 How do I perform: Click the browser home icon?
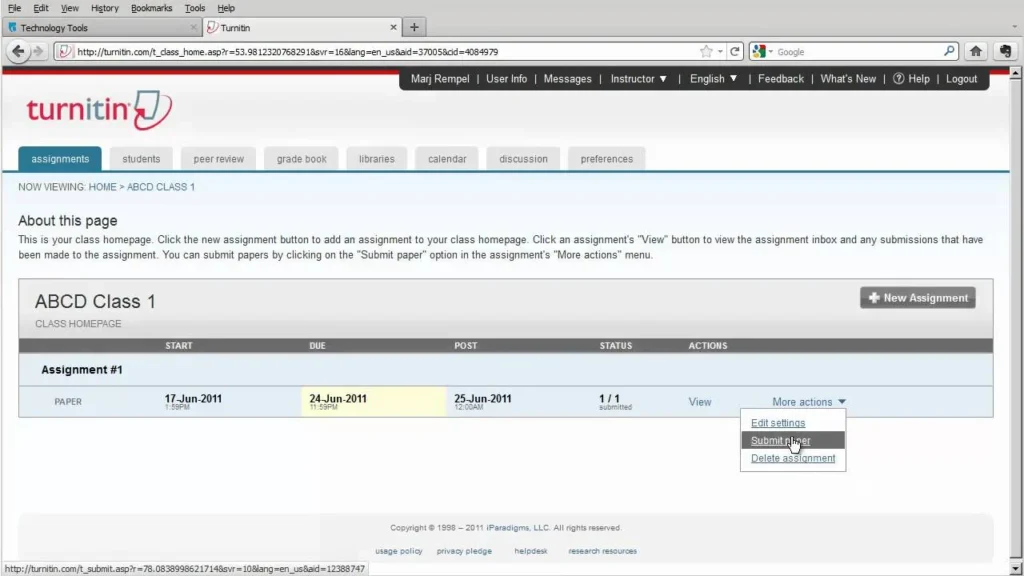pos(978,51)
